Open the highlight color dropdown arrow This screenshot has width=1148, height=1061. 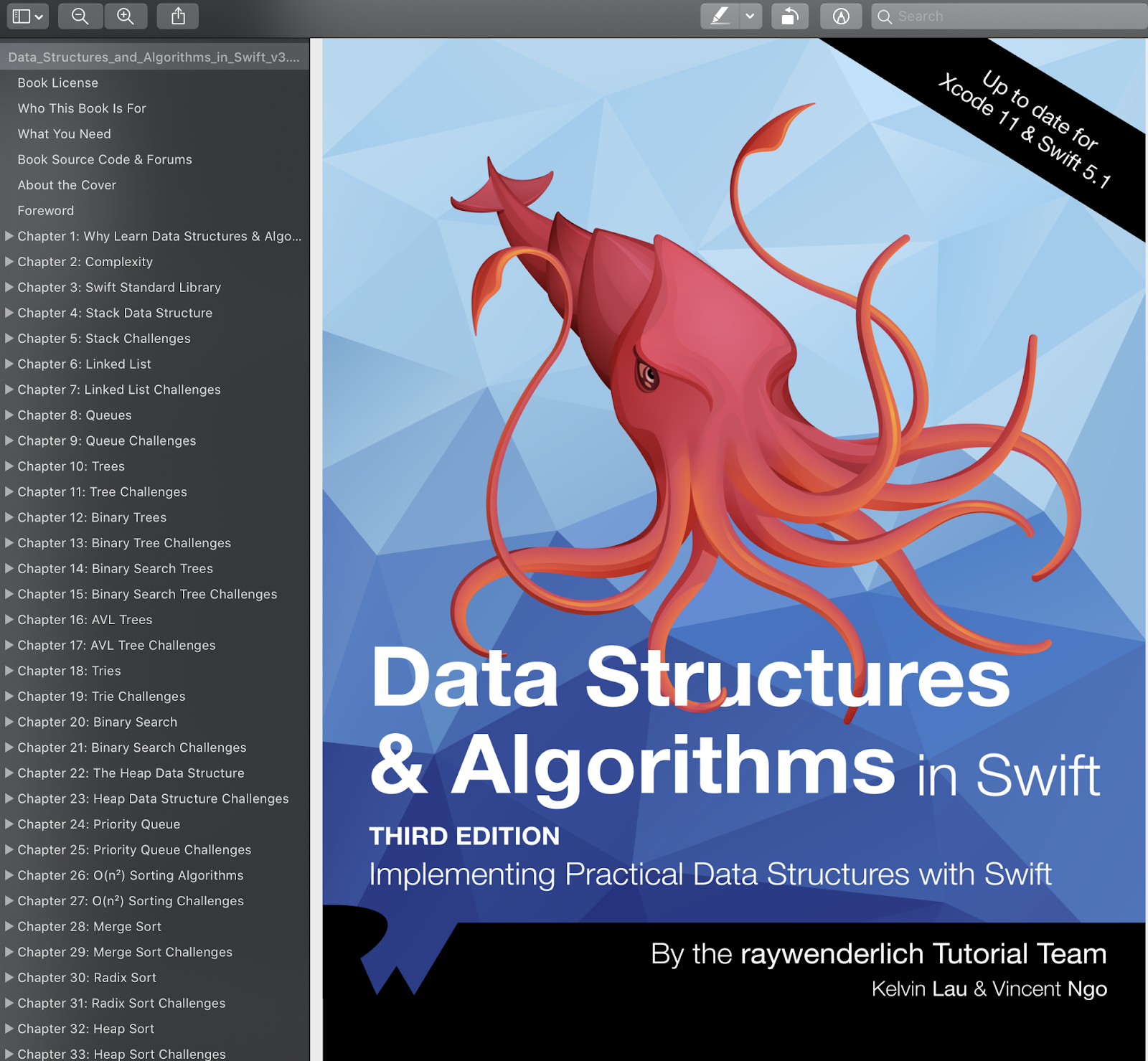(x=750, y=16)
